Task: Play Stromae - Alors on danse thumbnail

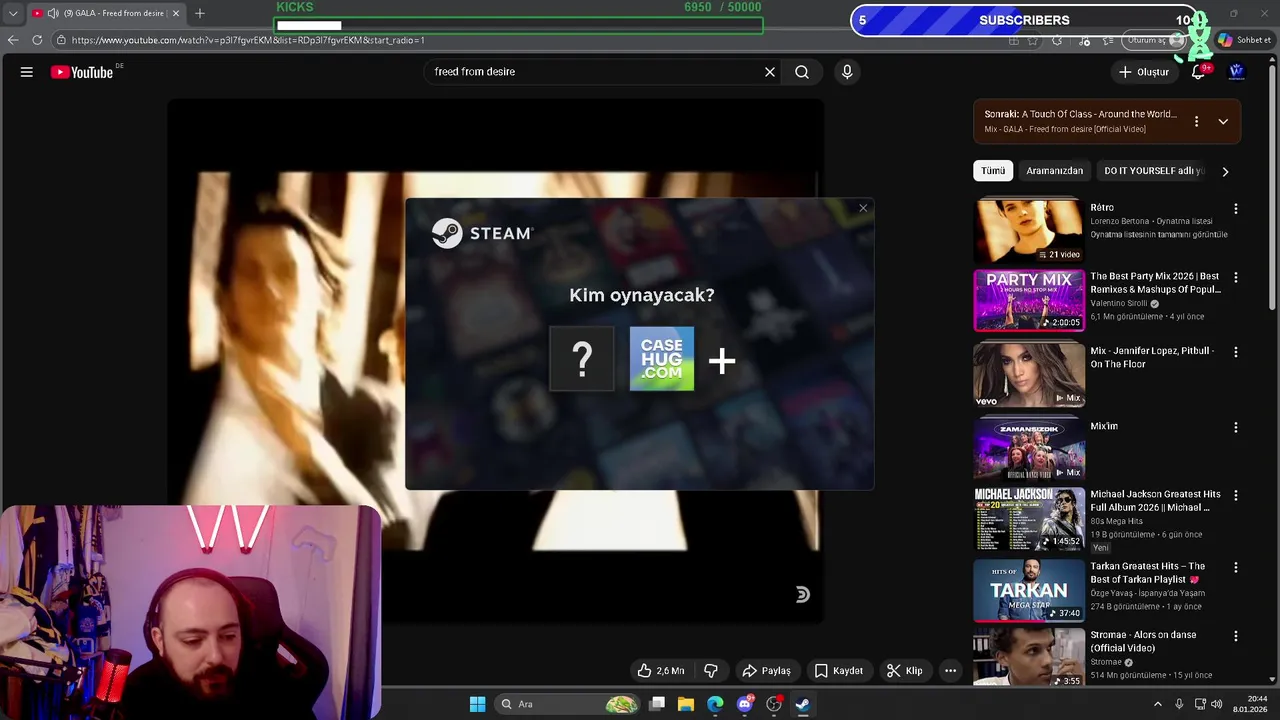Action: (x=1029, y=657)
